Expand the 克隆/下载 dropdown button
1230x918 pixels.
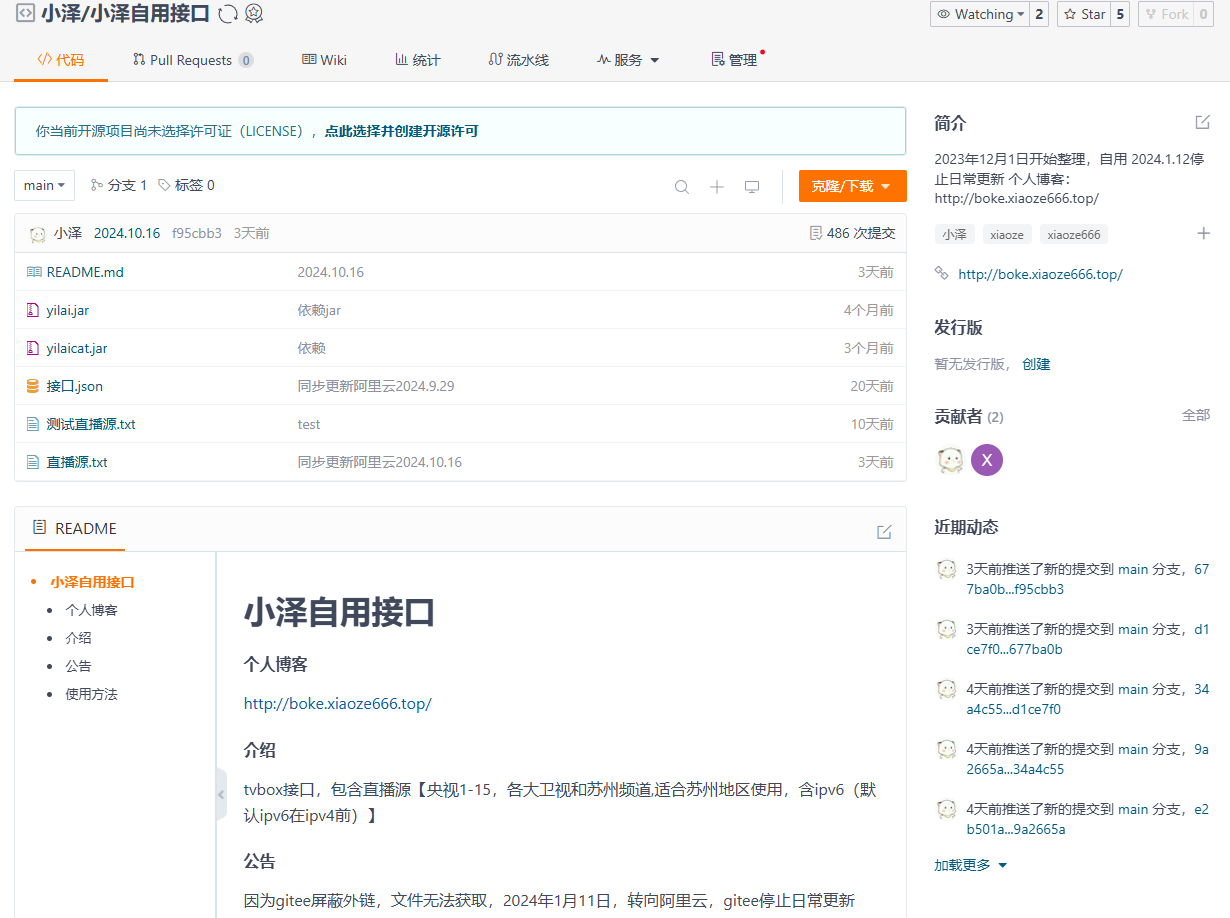[x=852, y=186]
